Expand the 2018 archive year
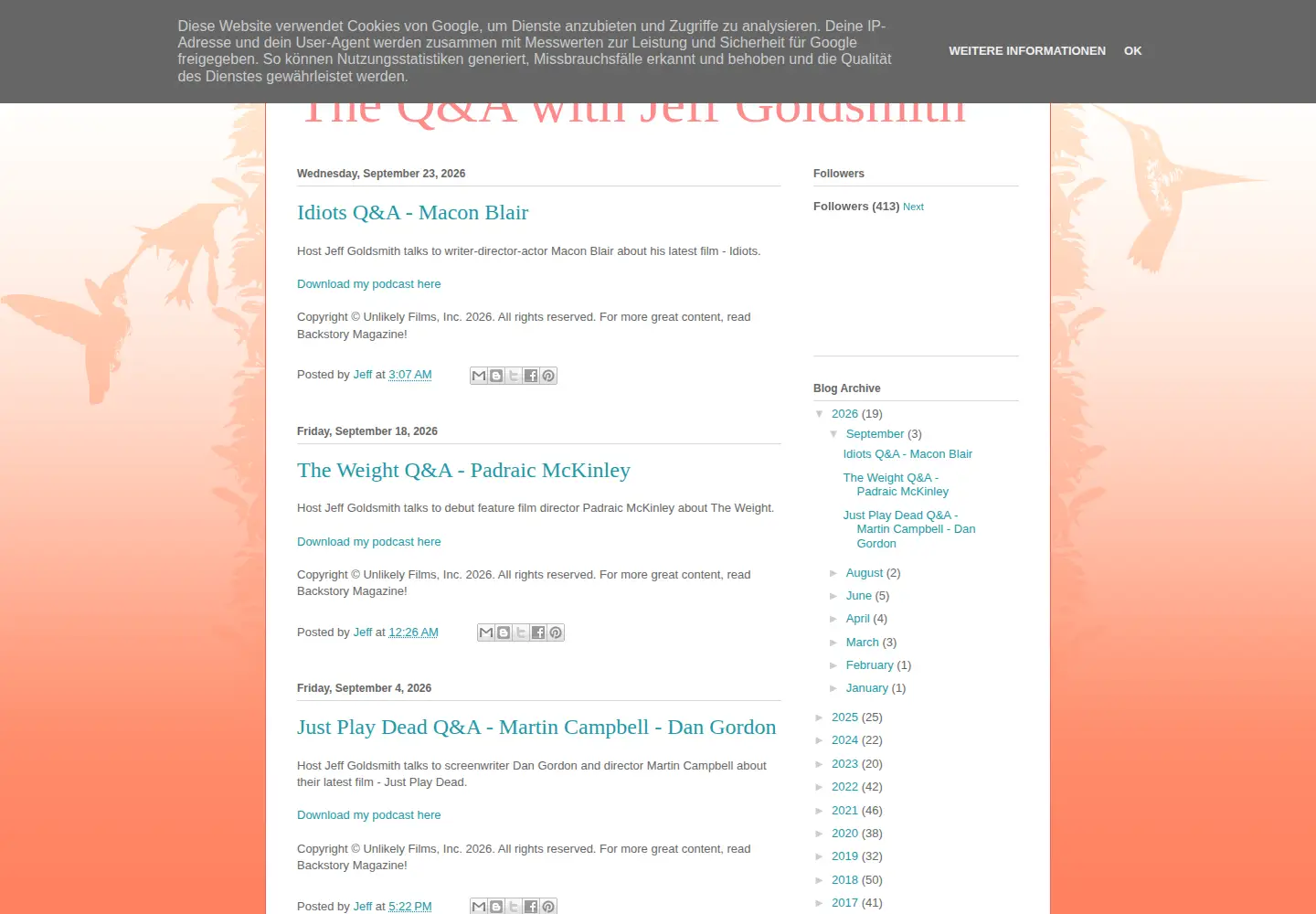The width and height of the screenshot is (1316, 914). click(x=820, y=880)
